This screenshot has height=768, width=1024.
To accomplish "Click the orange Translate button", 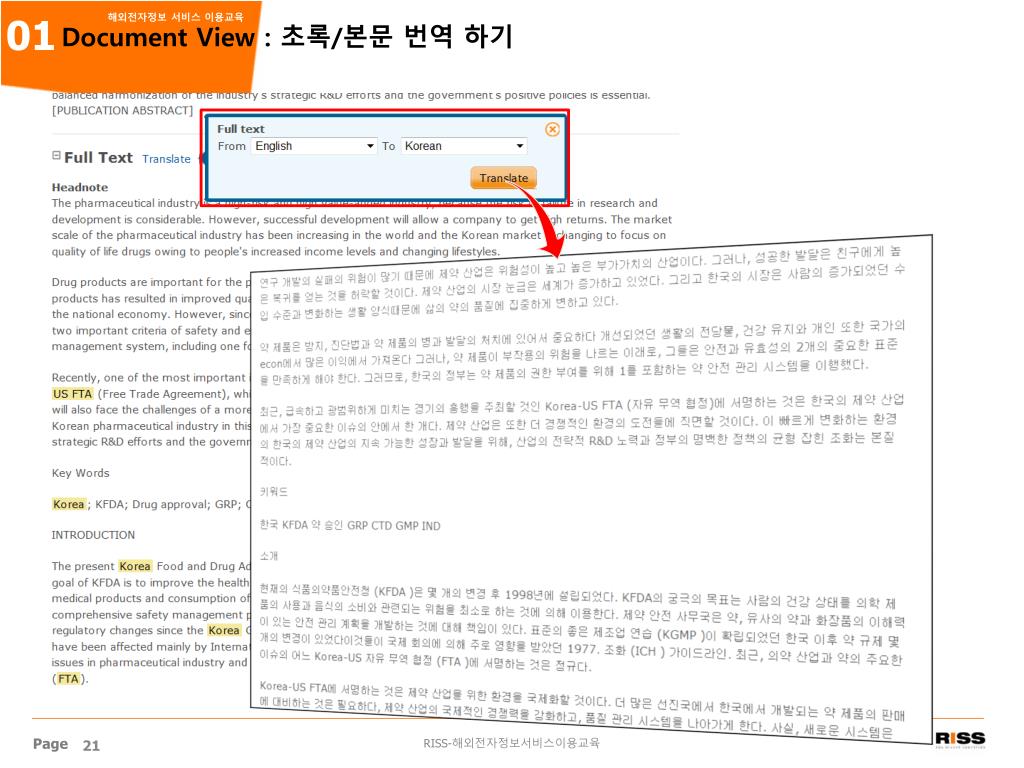I will 503,178.
